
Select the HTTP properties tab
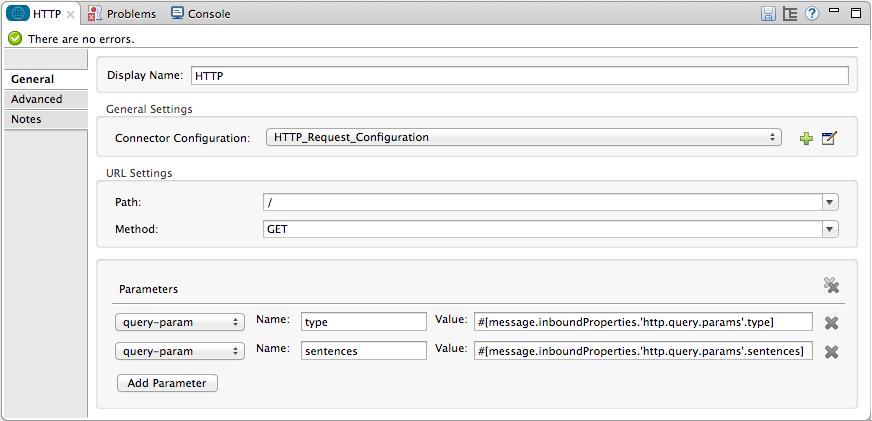tap(42, 14)
